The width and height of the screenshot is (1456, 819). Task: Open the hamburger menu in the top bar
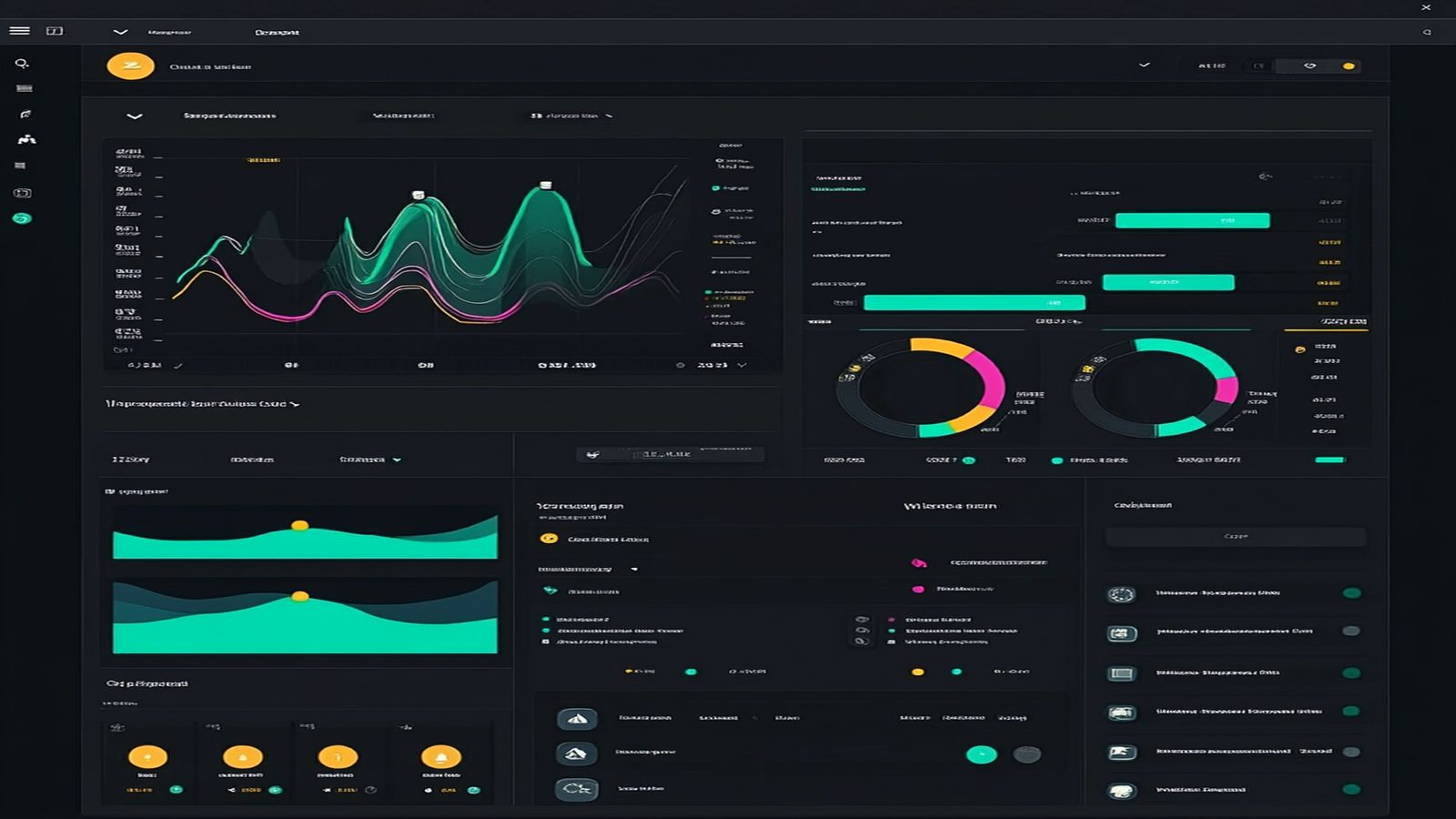[19, 31]
